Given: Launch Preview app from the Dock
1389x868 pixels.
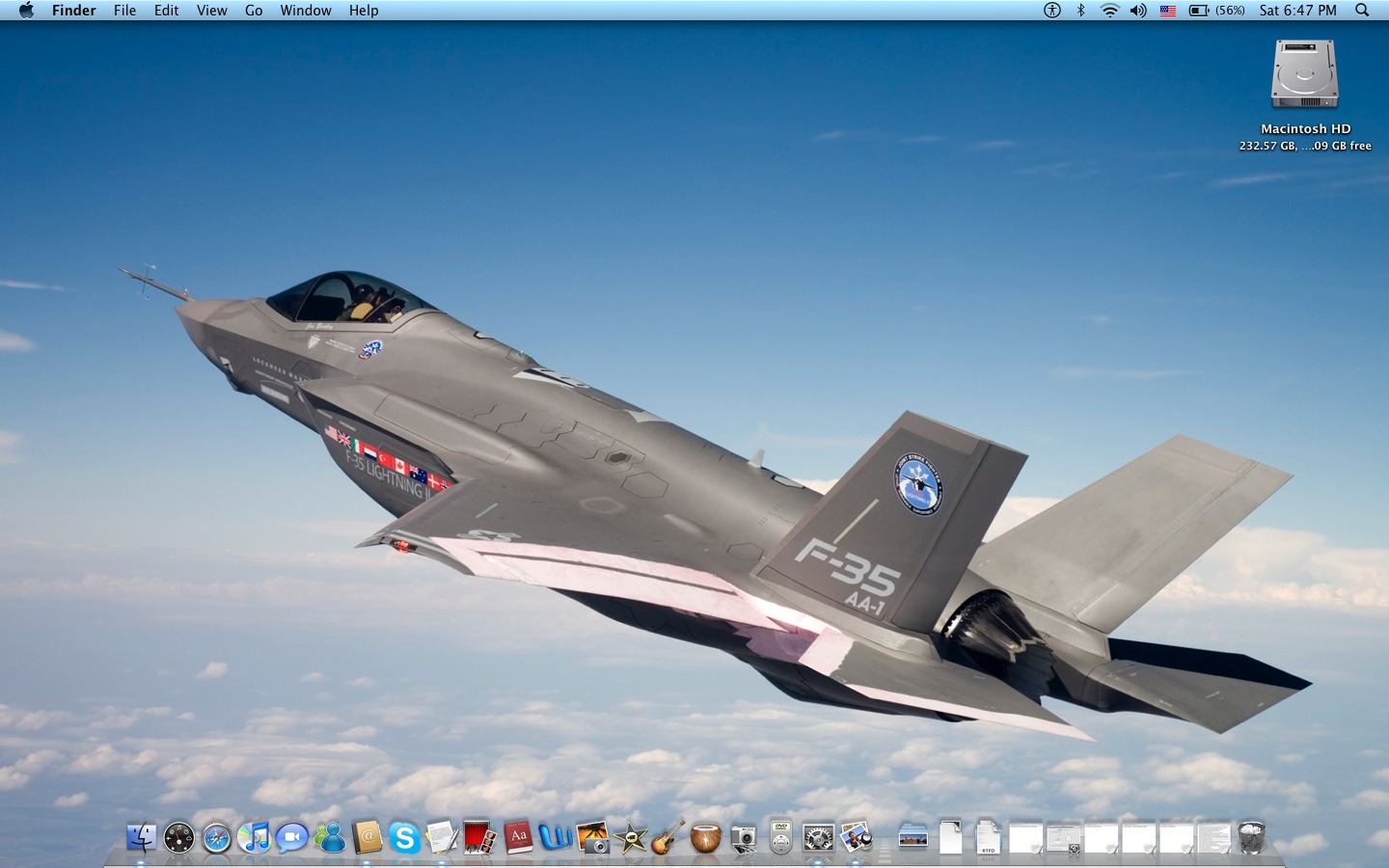Looking at the screenshot, I should (x=856, y=837).
